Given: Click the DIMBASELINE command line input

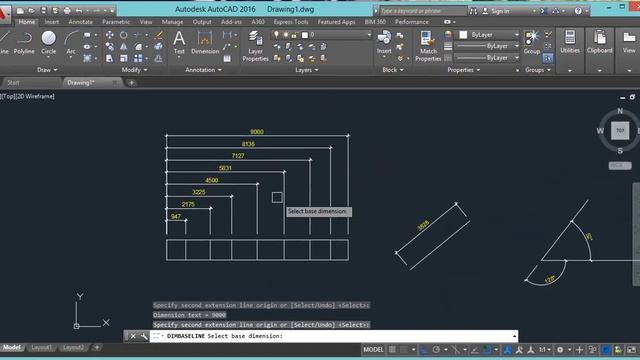Looking at the screenshot, I should pyautogui.click(x=333, y=336).
